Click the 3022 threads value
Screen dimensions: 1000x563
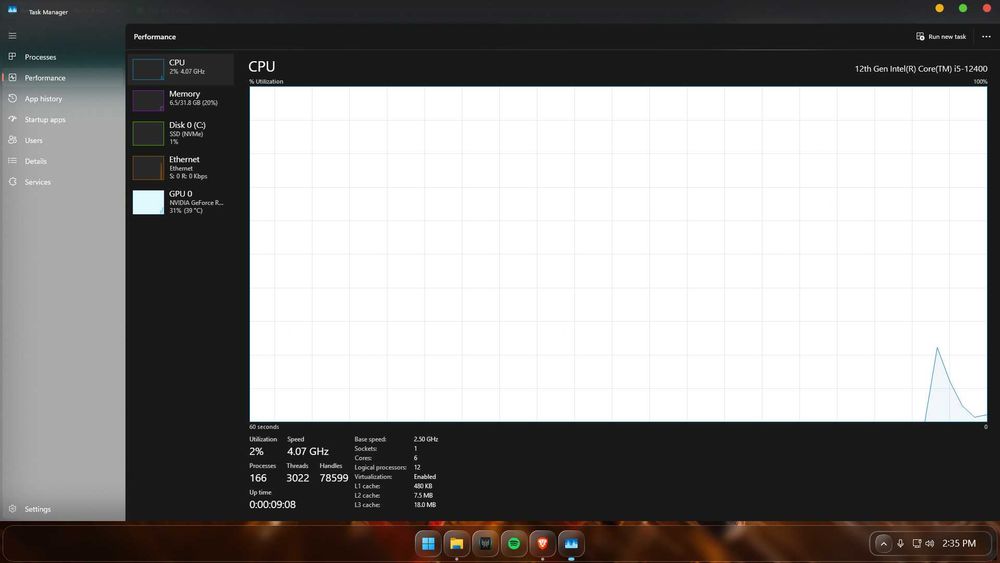click(298, 478)
